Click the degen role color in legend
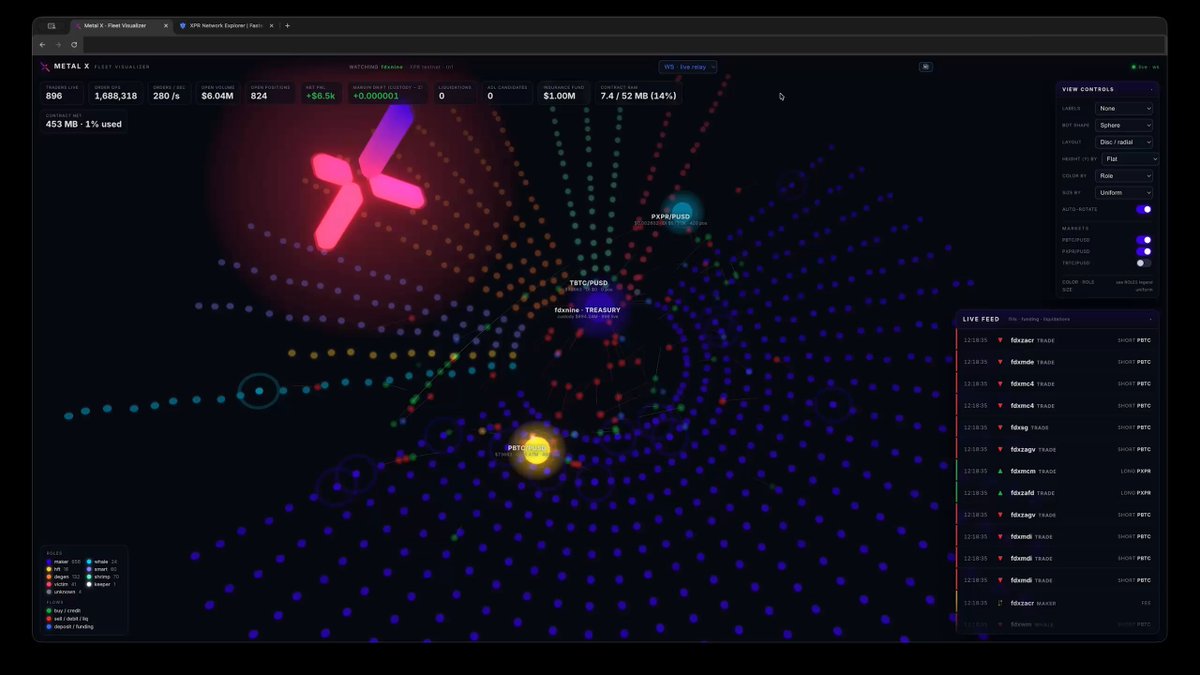1200x675 pixels. [49, 577]
